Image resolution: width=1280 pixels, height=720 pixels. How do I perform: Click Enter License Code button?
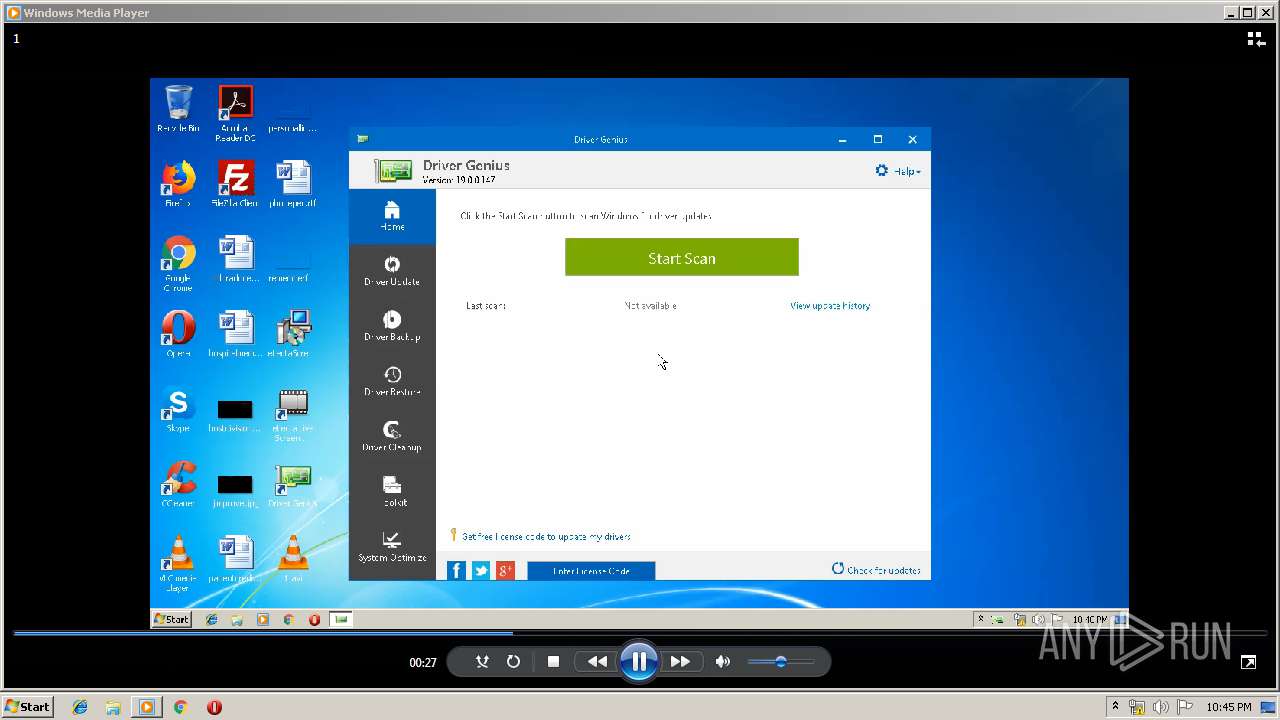591,571
